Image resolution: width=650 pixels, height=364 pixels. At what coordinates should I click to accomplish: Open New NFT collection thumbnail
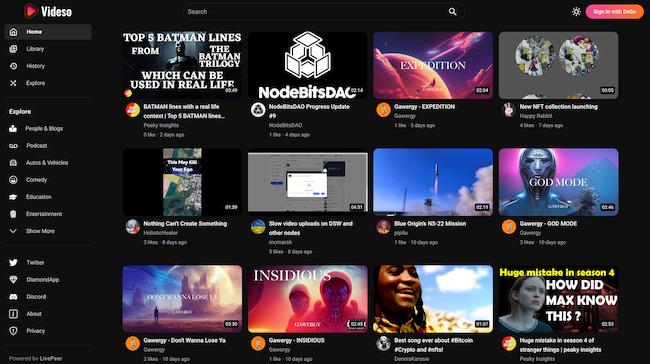[558, 65]
